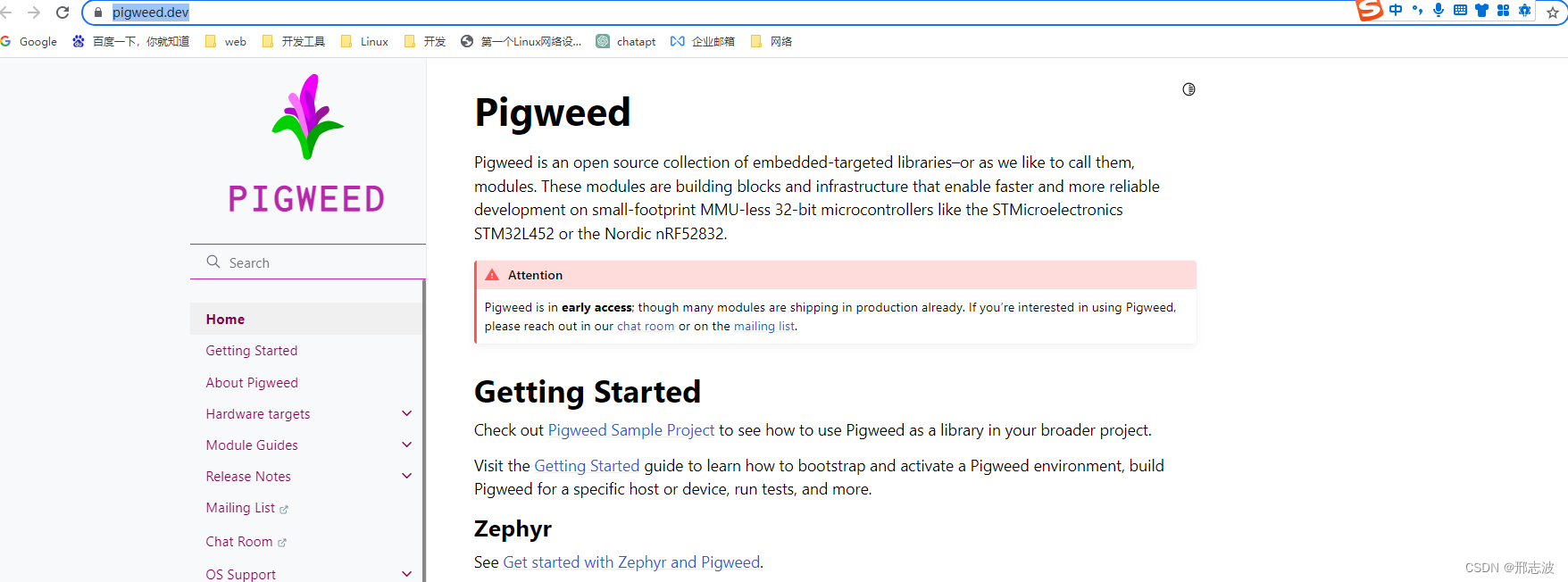Open the chatapt bookmark
The width and height of the screenshot is (1568, 582).
pos(626,41)
